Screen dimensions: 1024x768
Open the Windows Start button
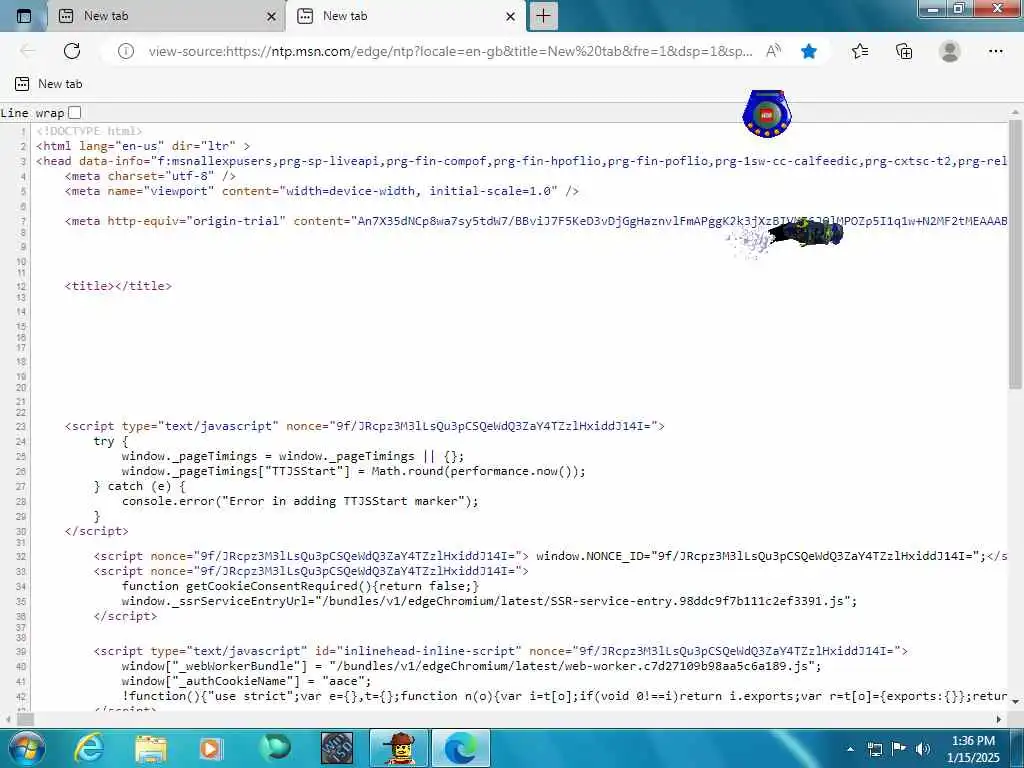coord(27,748)
